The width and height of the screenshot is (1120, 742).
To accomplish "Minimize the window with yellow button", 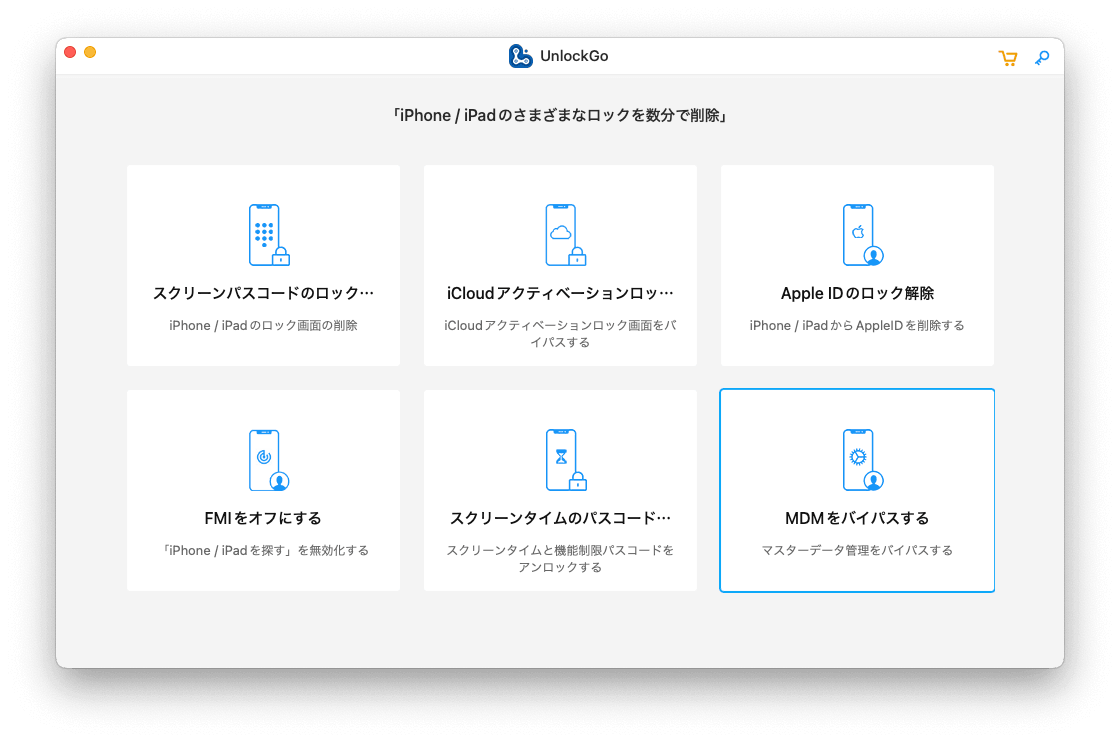I will pos(90,52).
